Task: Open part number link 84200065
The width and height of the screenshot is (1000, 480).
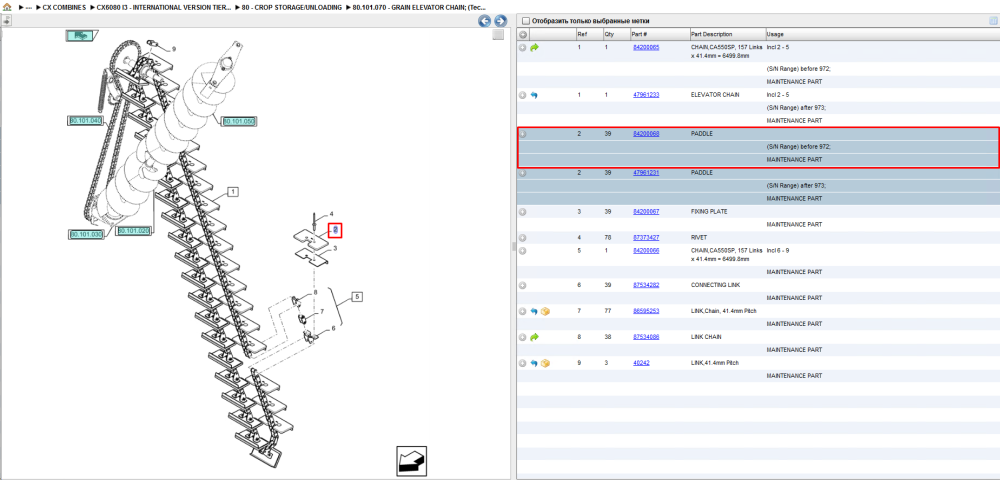Action: tap(645, 48)
